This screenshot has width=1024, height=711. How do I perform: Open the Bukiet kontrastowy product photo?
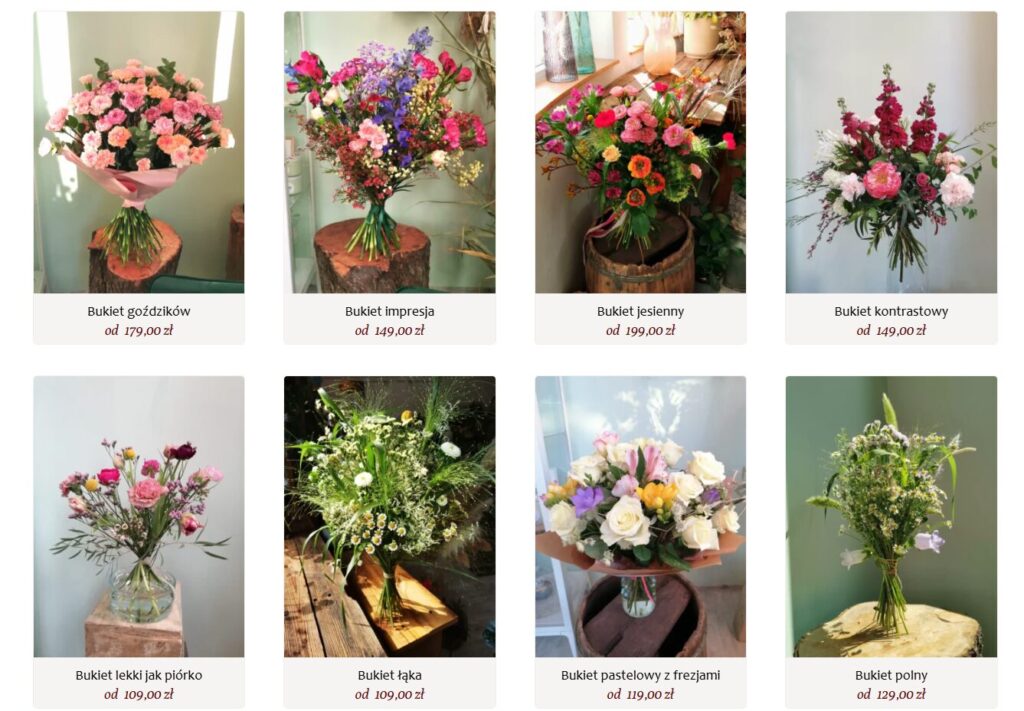(891, 152)
